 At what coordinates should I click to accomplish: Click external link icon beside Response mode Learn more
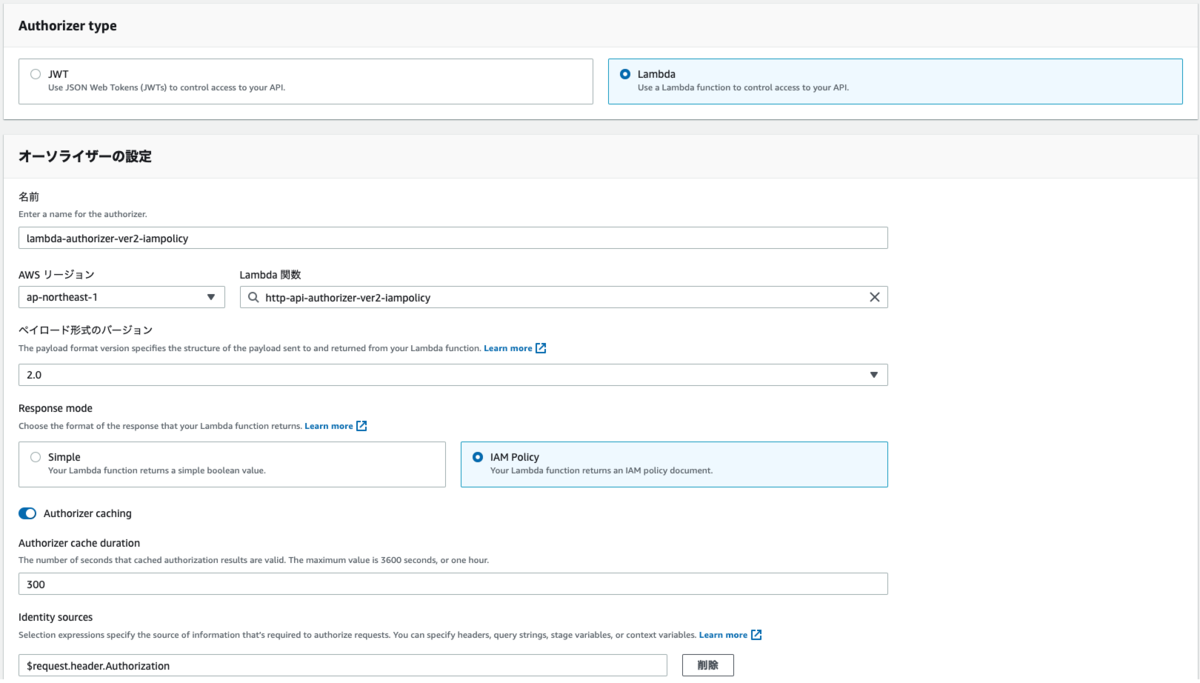[x=362, y=426]
